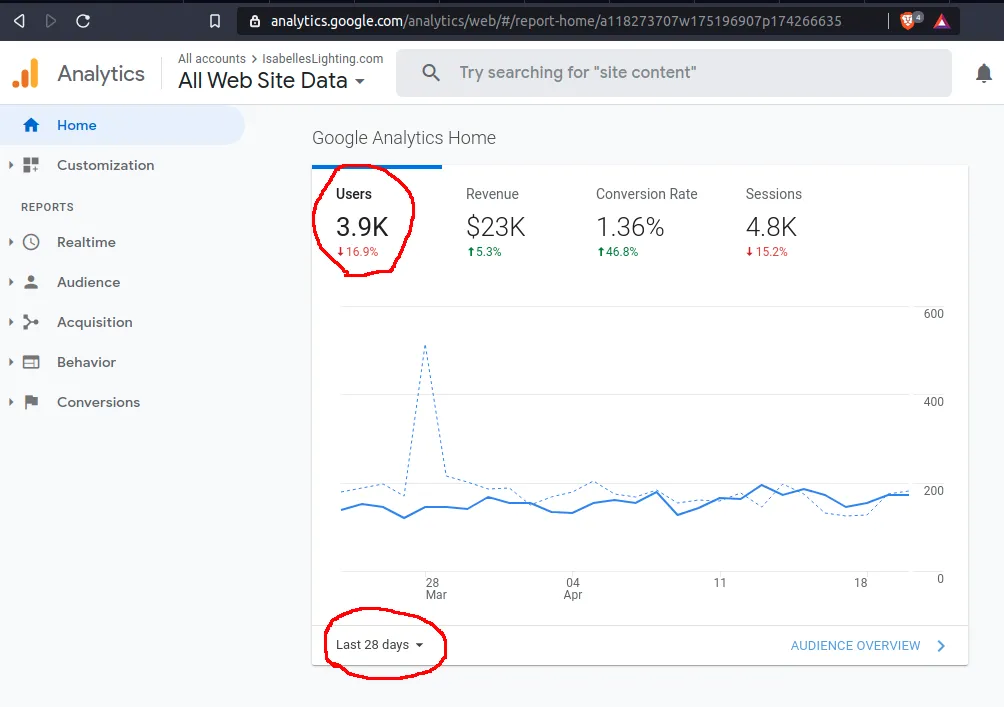Click the Brave shields icon in address bar
1004x707 pixels.
tap(909, 20)
